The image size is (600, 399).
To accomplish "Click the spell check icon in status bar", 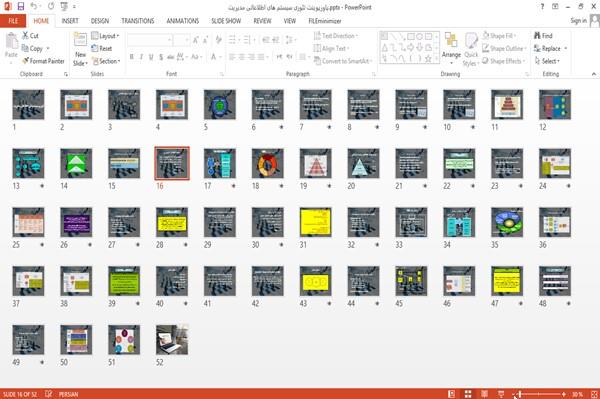I will [x=49, y=394].
